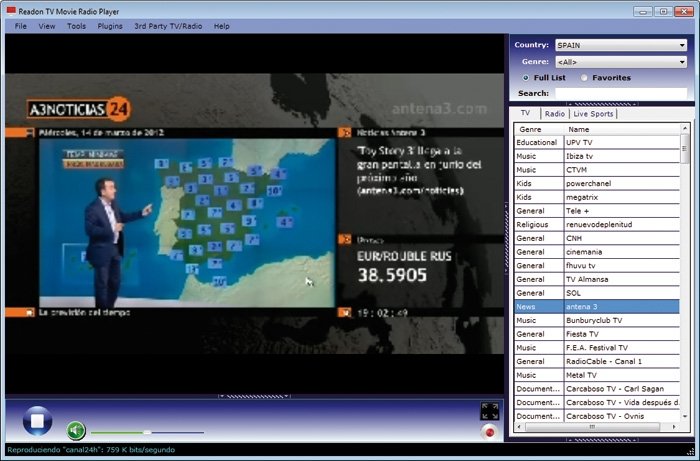The image size is (700, 461).
Task: Select the CTVM channel
Action: (x=596, y=170)
